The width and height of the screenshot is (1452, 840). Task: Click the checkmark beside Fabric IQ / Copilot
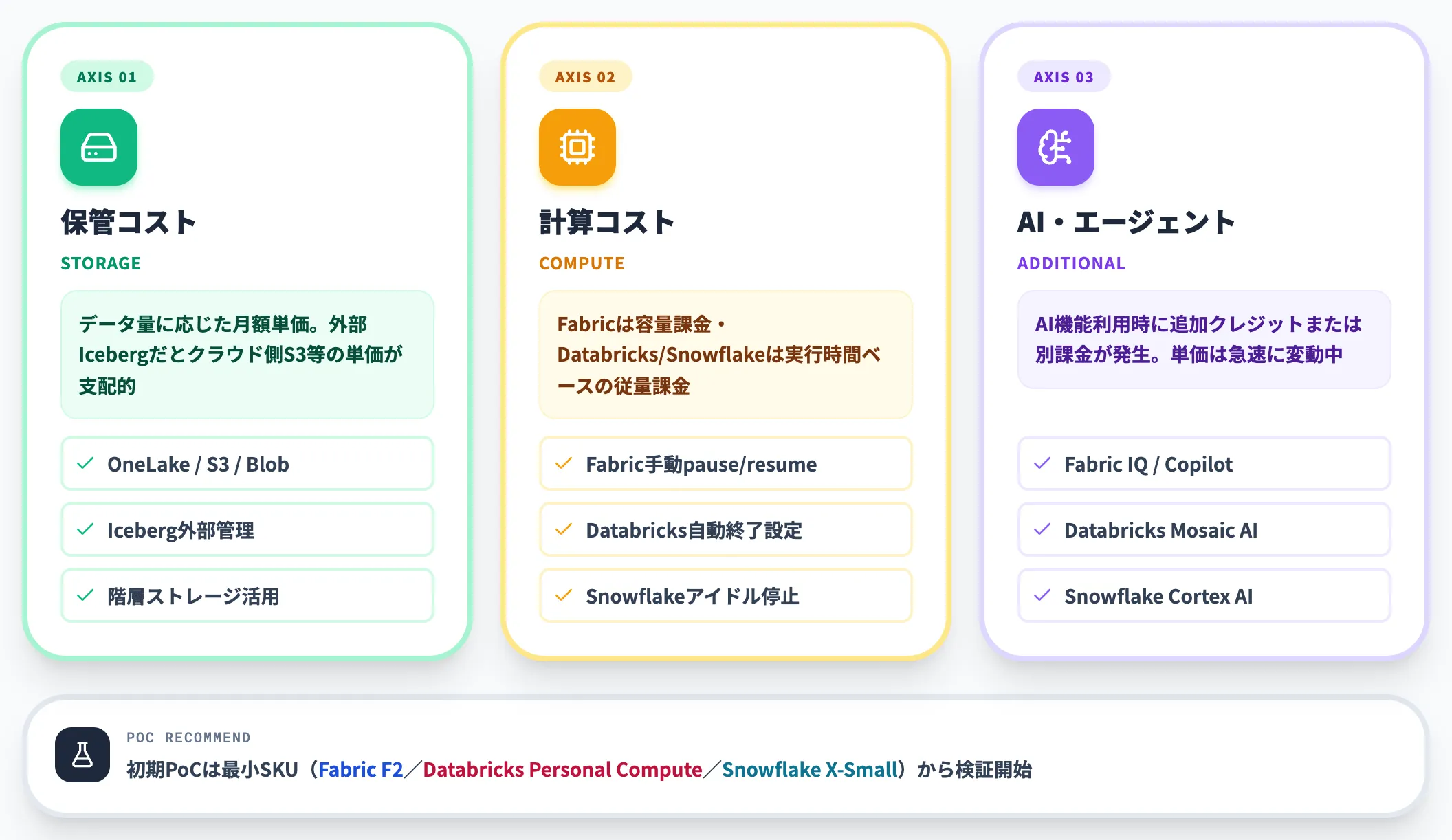click(1042, 463)
